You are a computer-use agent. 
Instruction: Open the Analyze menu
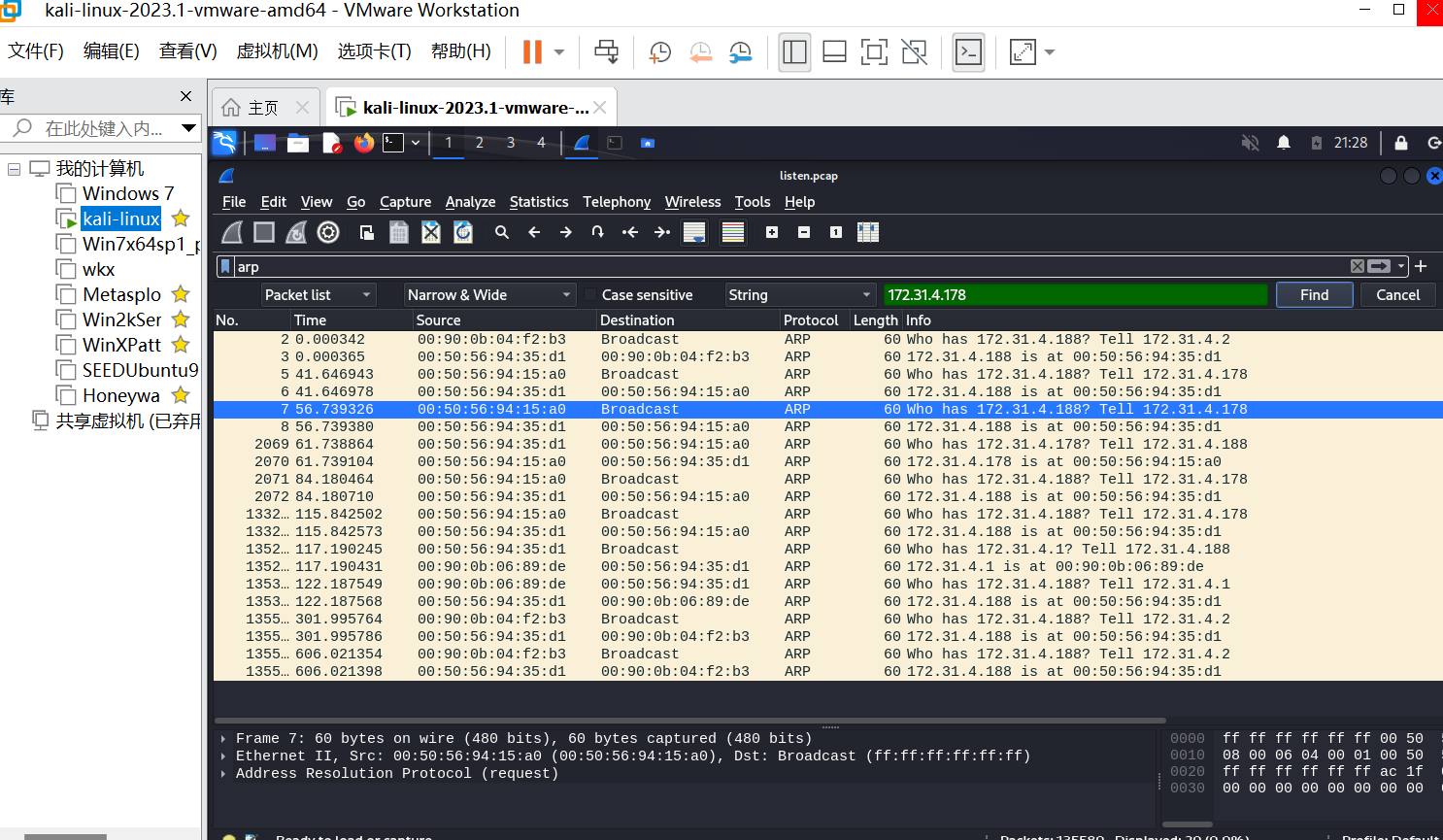coord(470,202)
